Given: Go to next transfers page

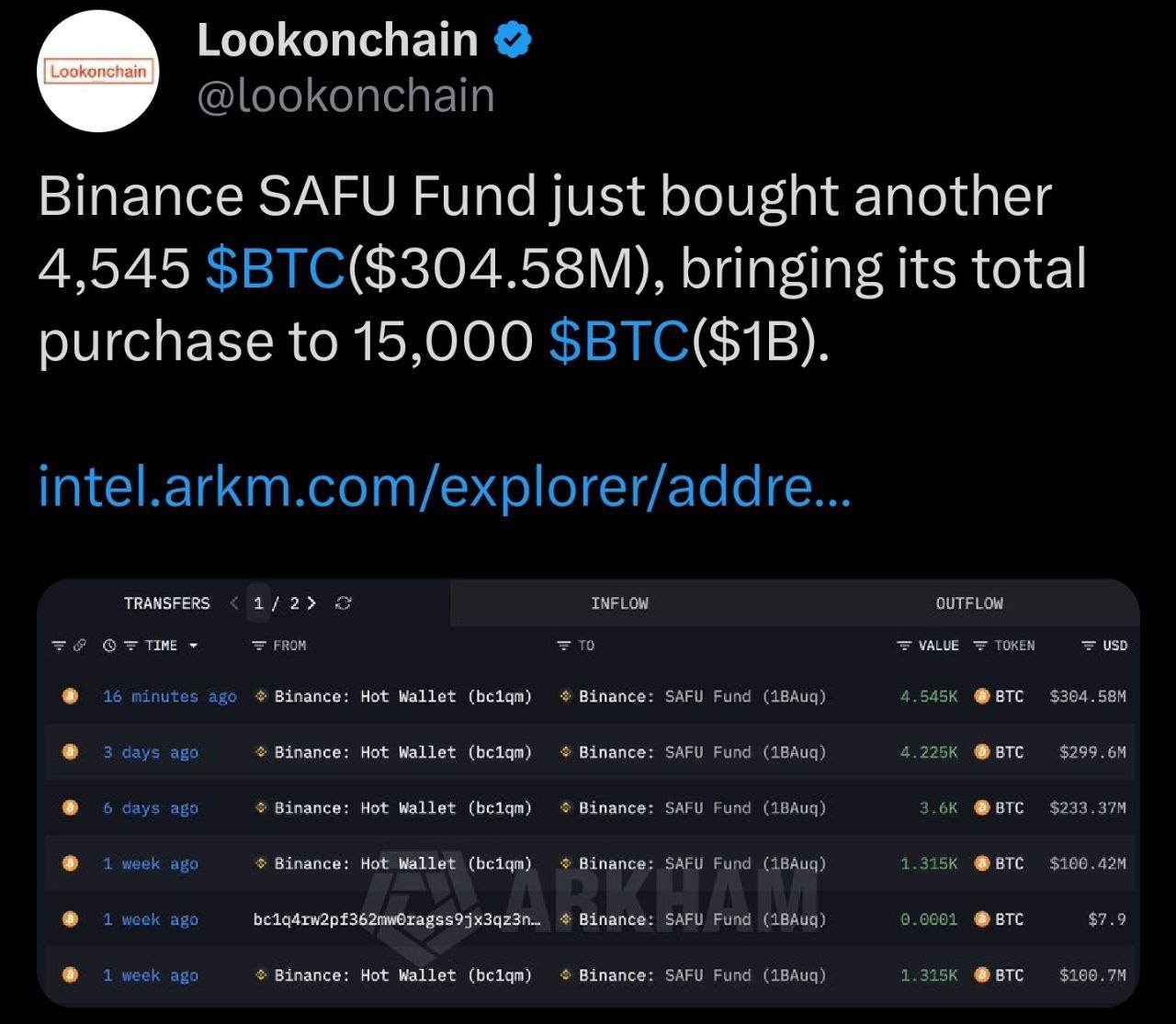Looking at the screenshot, I should (x=312, y=603).
